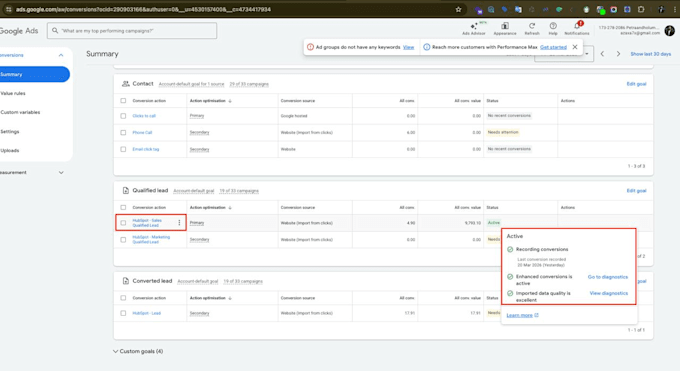Screen dimensions: 680x371
Task: Tick the HubSpot Lead checkbox
Action: 123,313
